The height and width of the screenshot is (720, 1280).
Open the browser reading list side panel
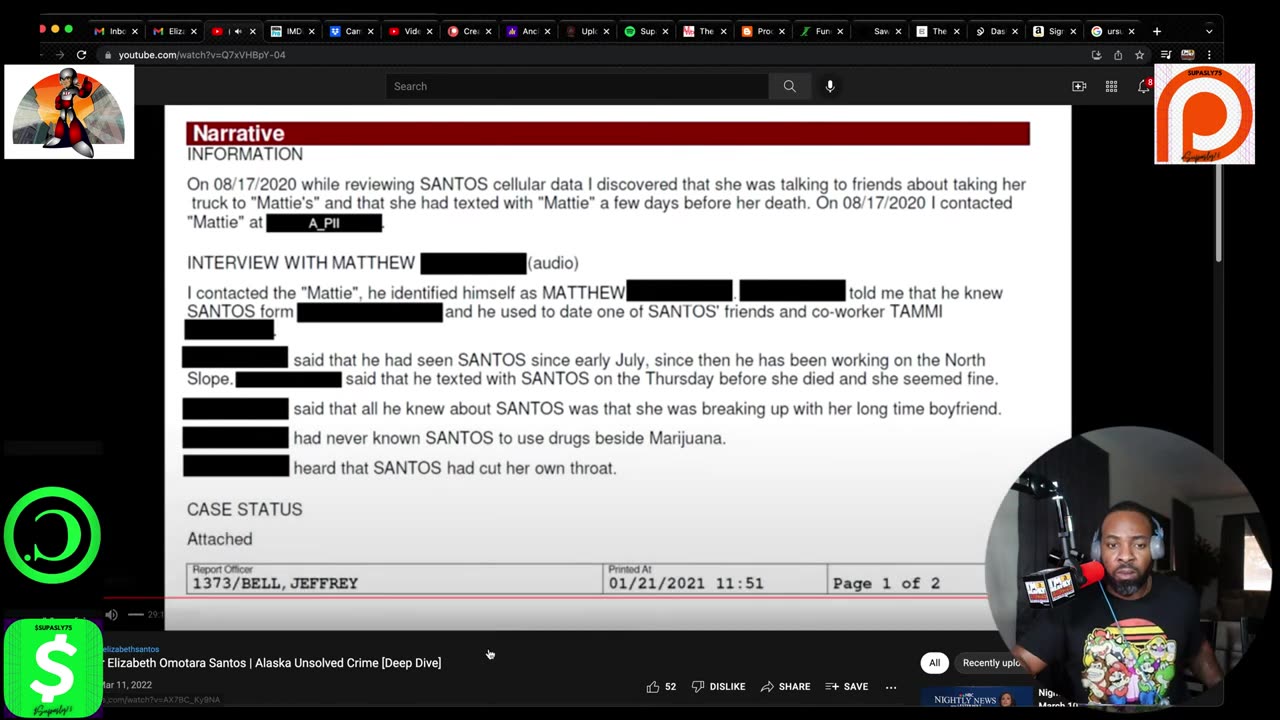1166,55
